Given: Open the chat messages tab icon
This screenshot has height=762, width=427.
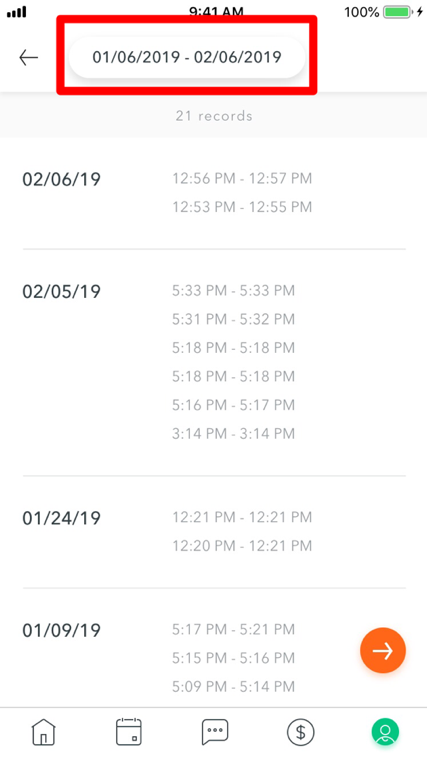Looking at the screenshot, I should pyautogui.click(x=215, y=732).
